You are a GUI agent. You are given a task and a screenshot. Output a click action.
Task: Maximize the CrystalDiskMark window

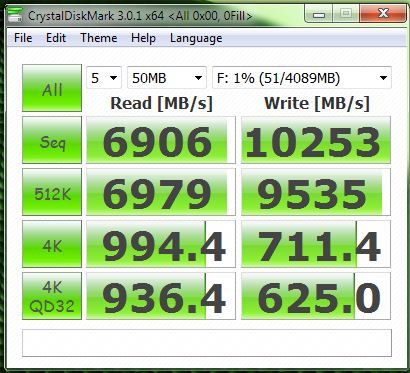pos(346,14)
